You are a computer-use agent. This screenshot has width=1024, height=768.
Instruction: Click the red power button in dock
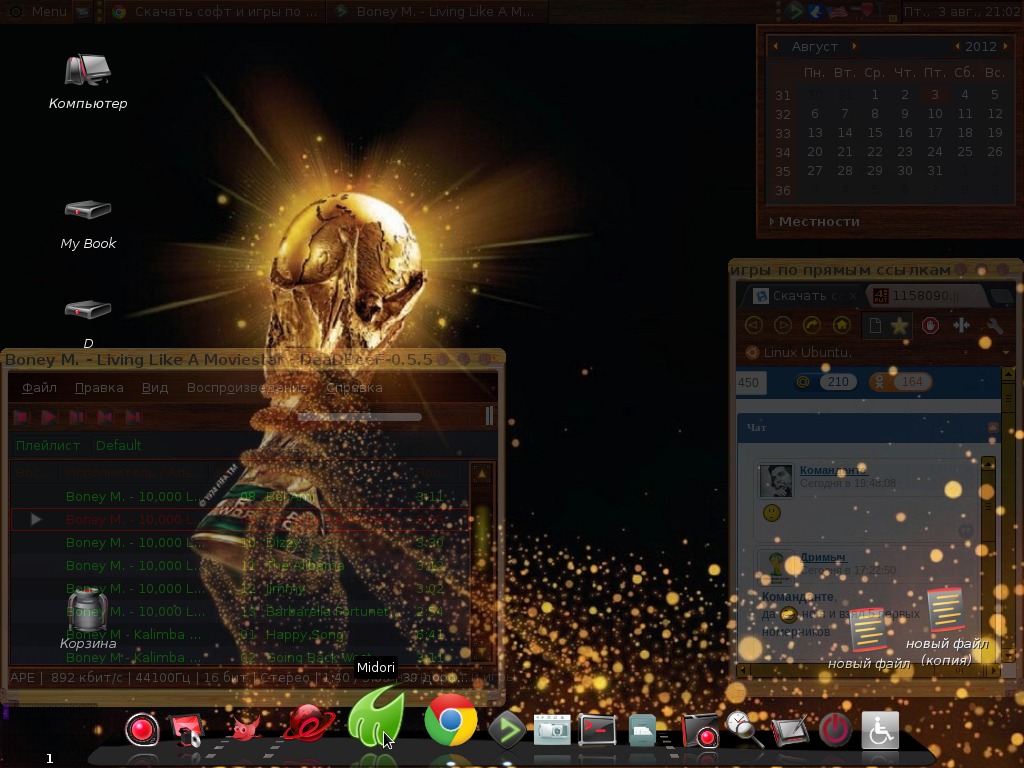[835, 730]
